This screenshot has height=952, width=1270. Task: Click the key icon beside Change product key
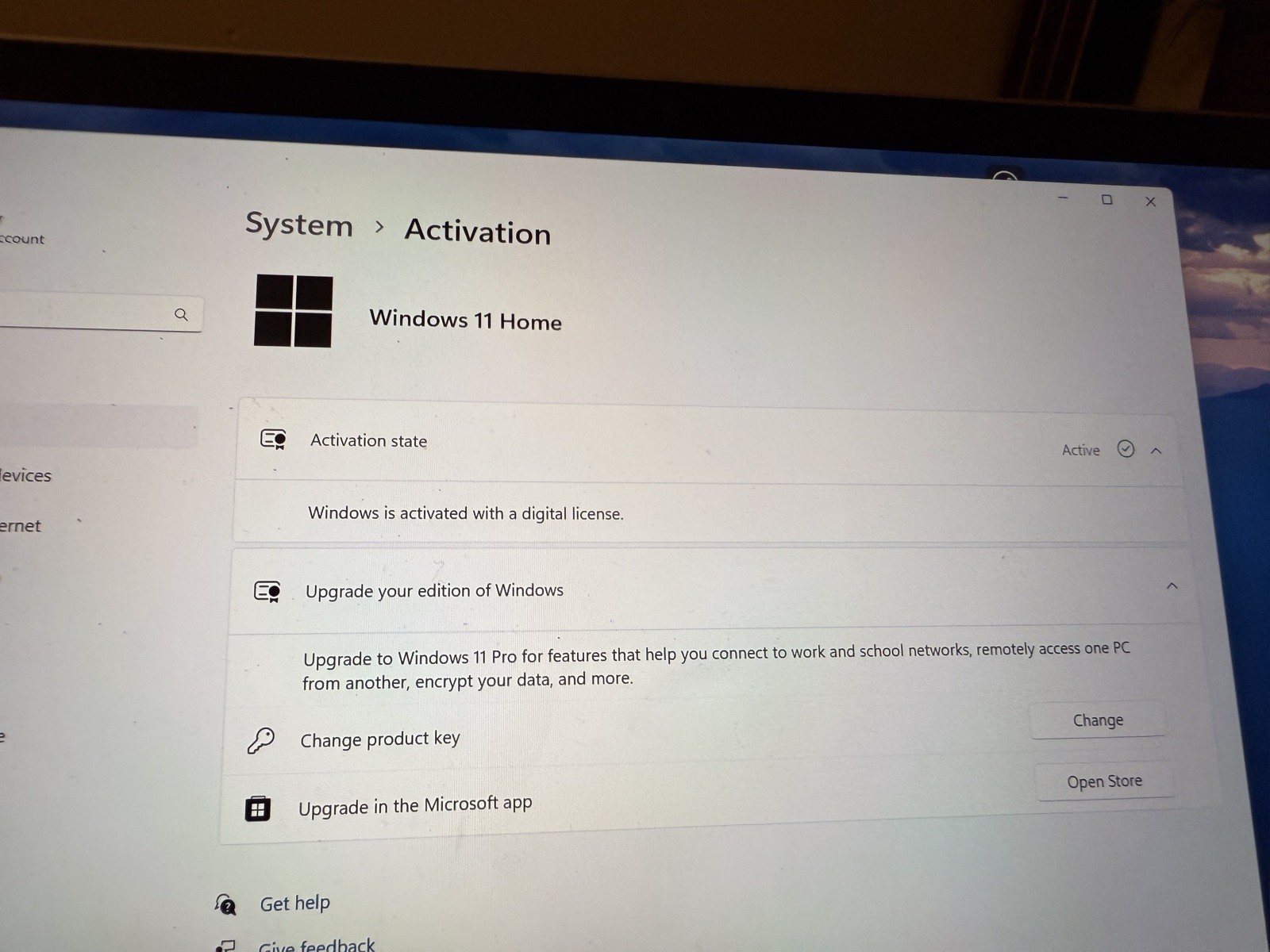[x=260, y=740]
